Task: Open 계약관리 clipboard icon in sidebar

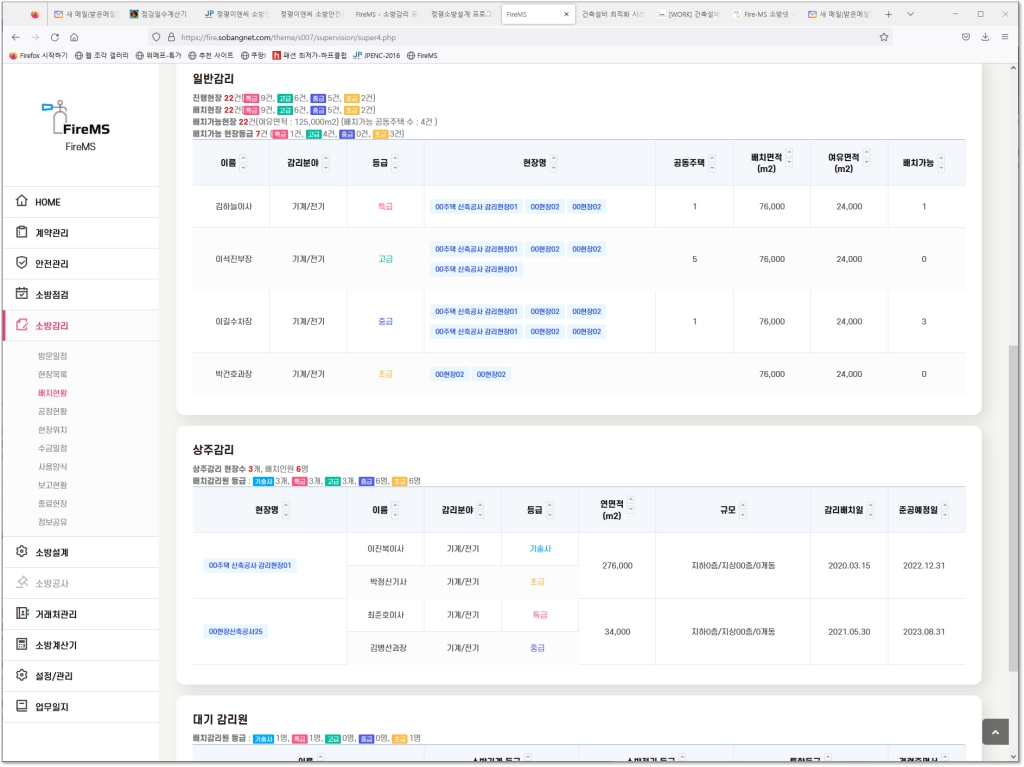Action: [x=22, y=232]
